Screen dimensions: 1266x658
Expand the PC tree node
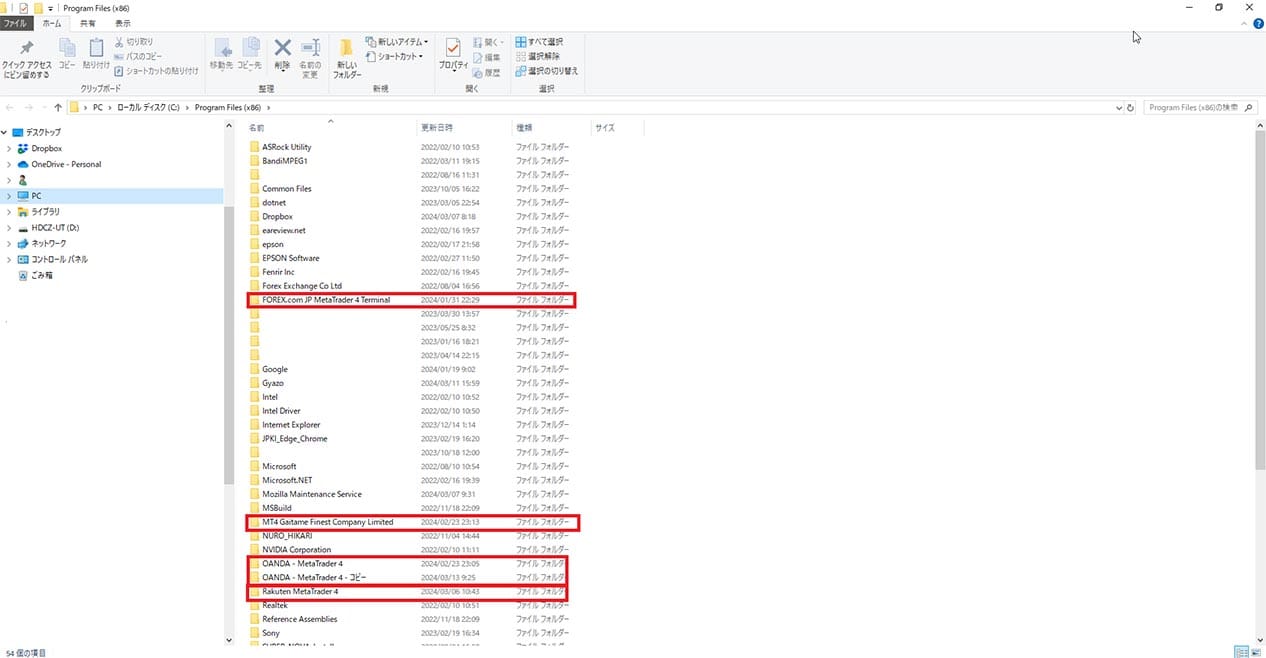coord(9,196)
